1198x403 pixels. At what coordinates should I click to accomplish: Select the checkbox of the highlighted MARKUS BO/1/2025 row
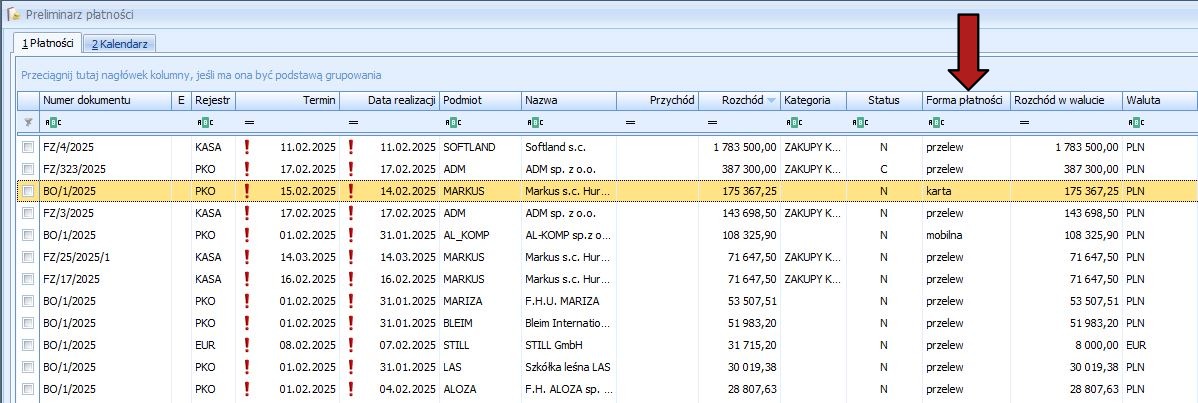(28, 191)
